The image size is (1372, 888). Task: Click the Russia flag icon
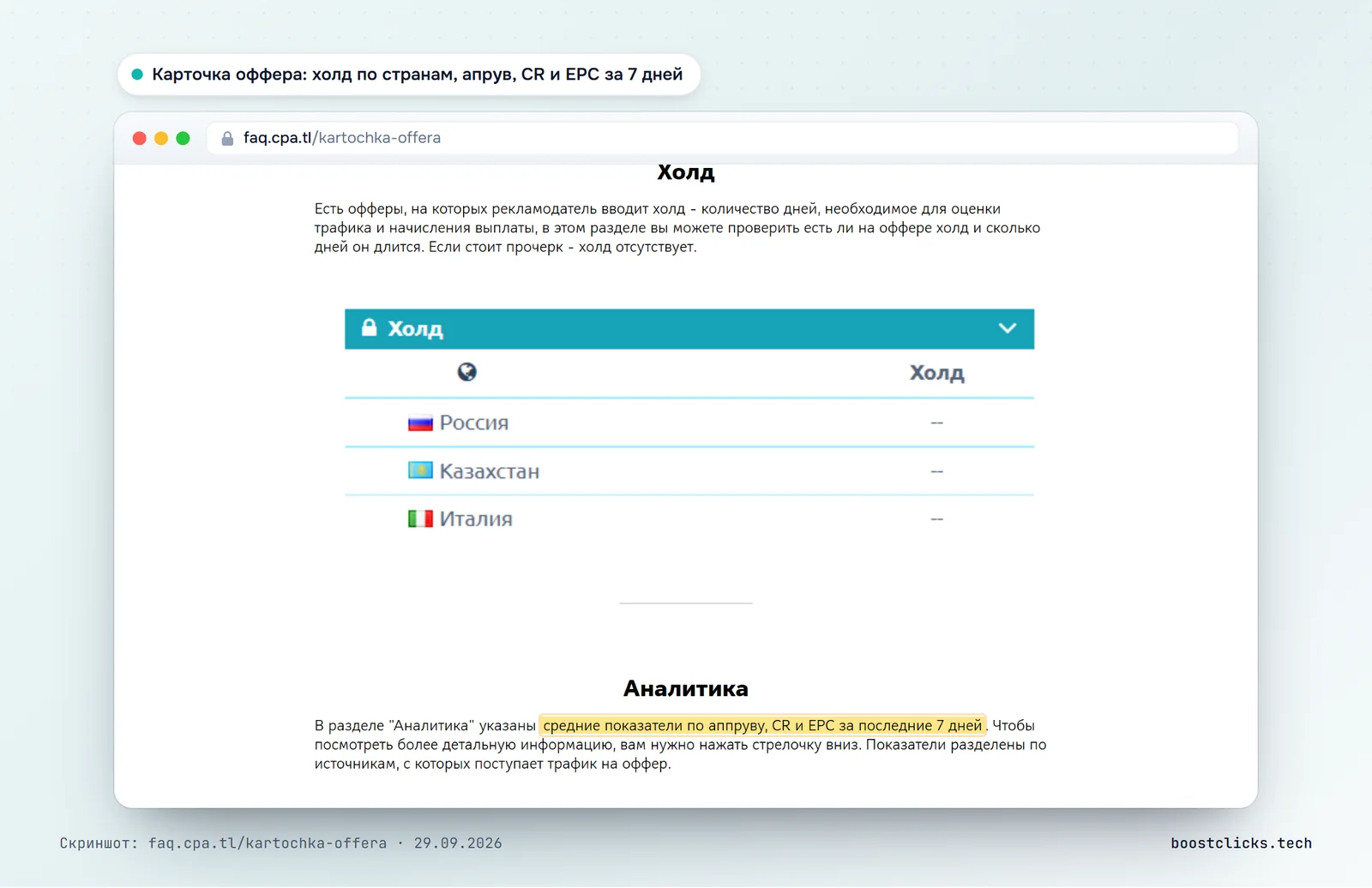420,423
